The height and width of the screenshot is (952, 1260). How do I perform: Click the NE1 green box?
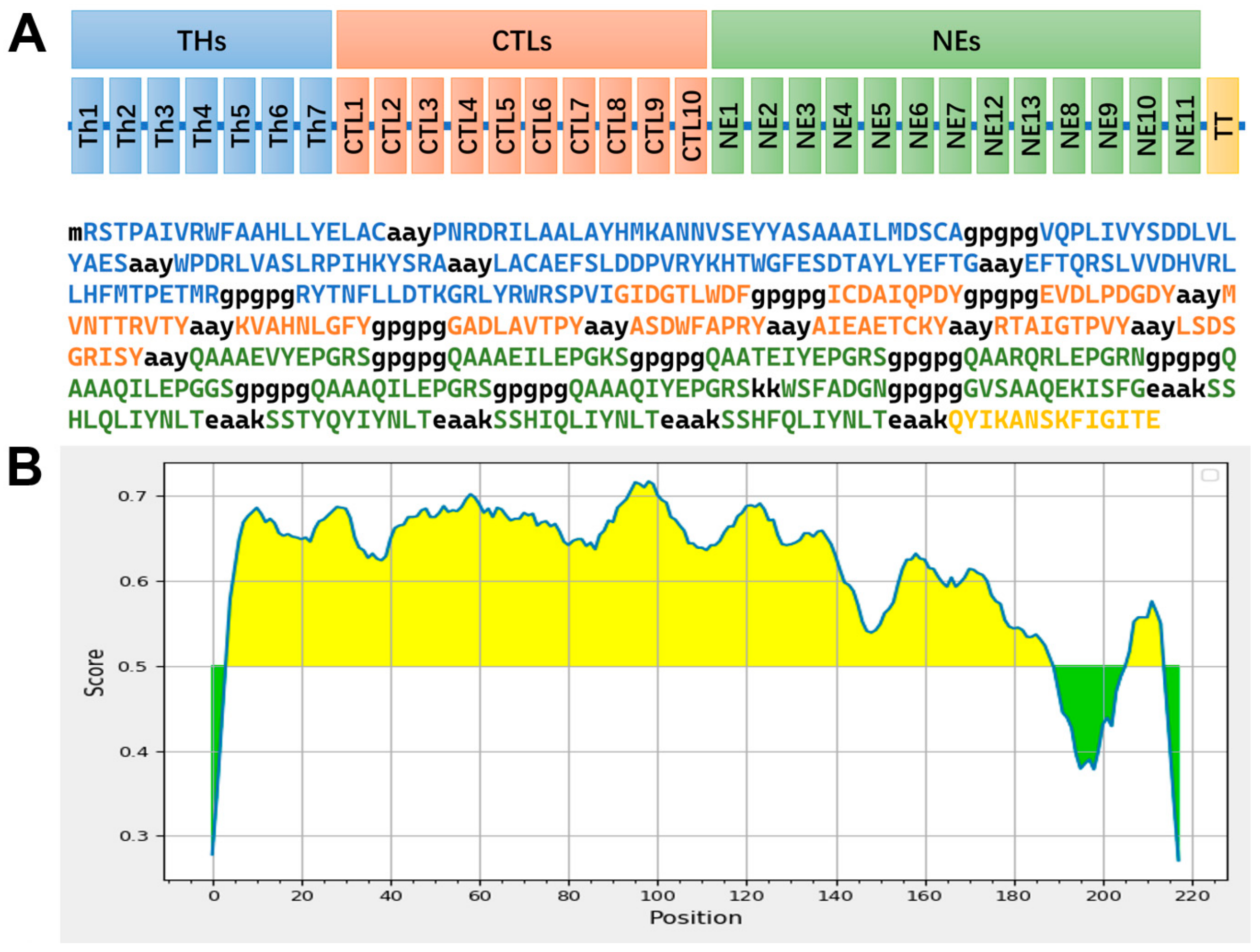(728, 126)
